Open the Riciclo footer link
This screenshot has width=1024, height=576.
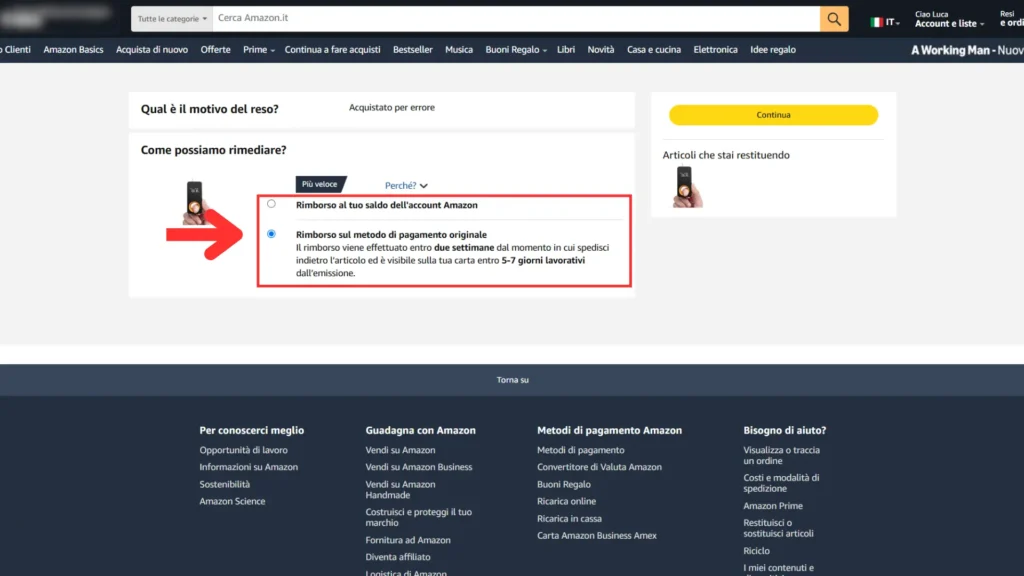click(x=756, y=551)
